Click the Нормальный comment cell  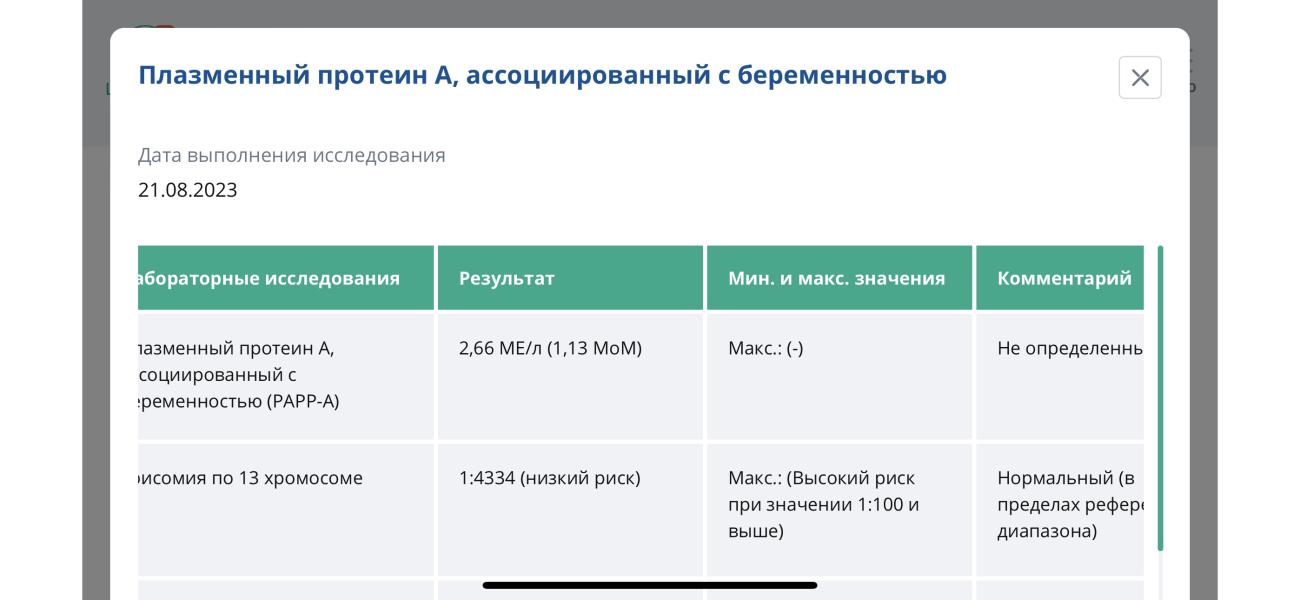pos(1060,510)
